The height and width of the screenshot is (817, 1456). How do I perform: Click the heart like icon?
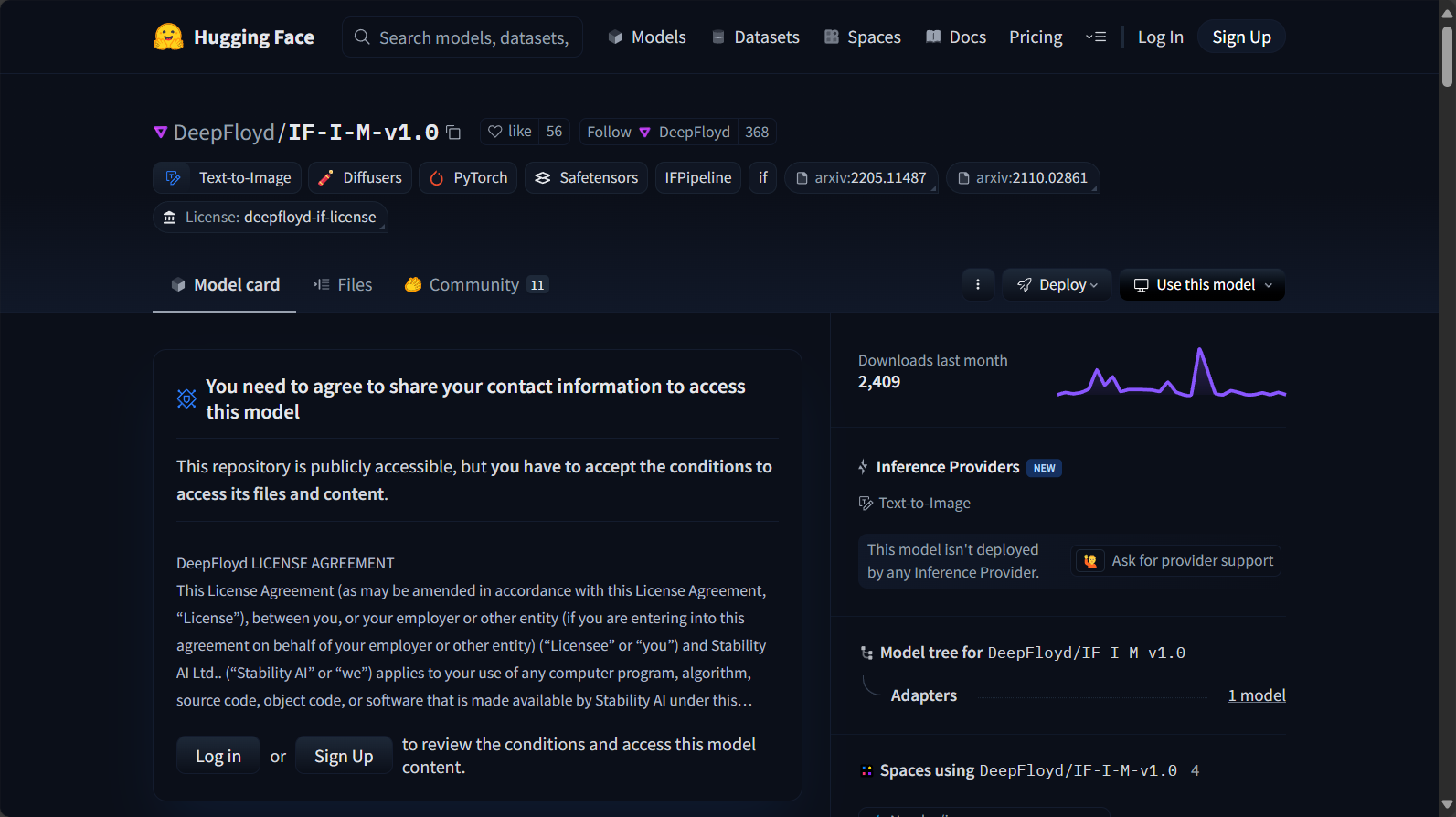click(x=494, y=132)
